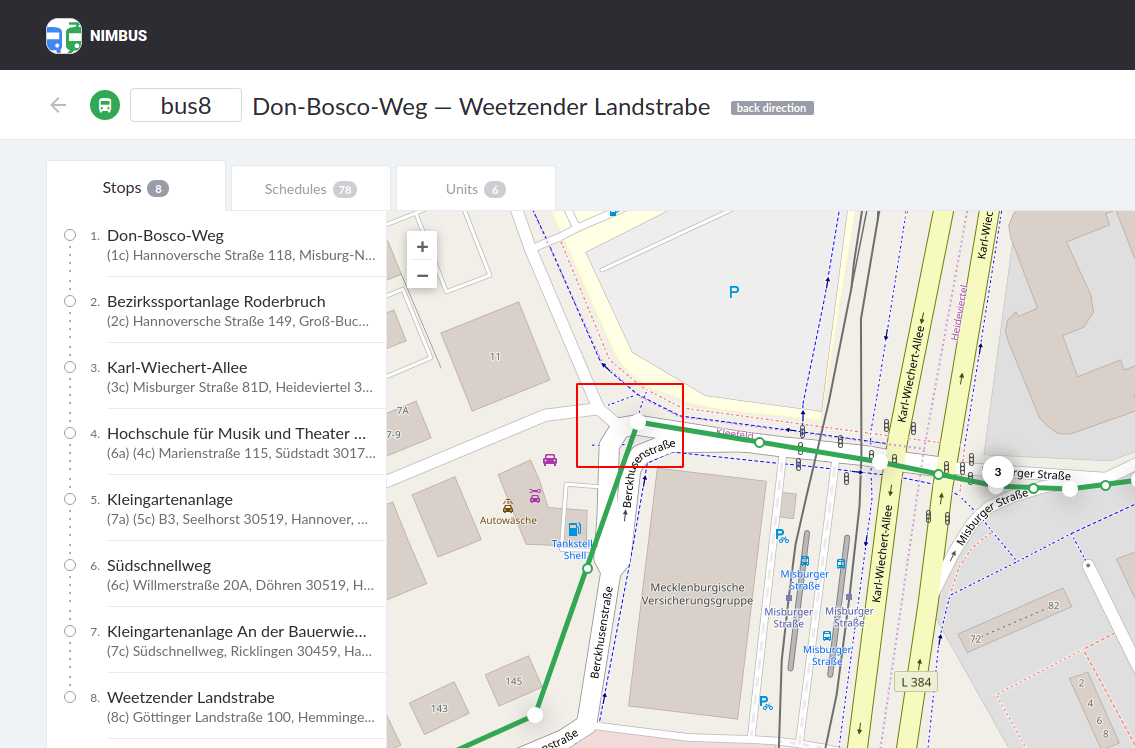The height and width of the screenshot is (748, 1135).
Task: Click the blue parking P icon
Action: (x=734, y=292)
